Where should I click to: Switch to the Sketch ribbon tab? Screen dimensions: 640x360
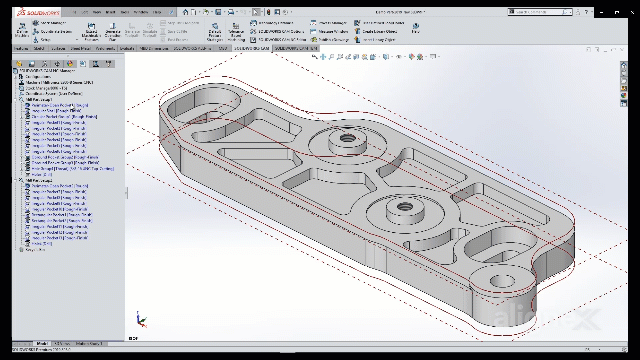(39, 48)
